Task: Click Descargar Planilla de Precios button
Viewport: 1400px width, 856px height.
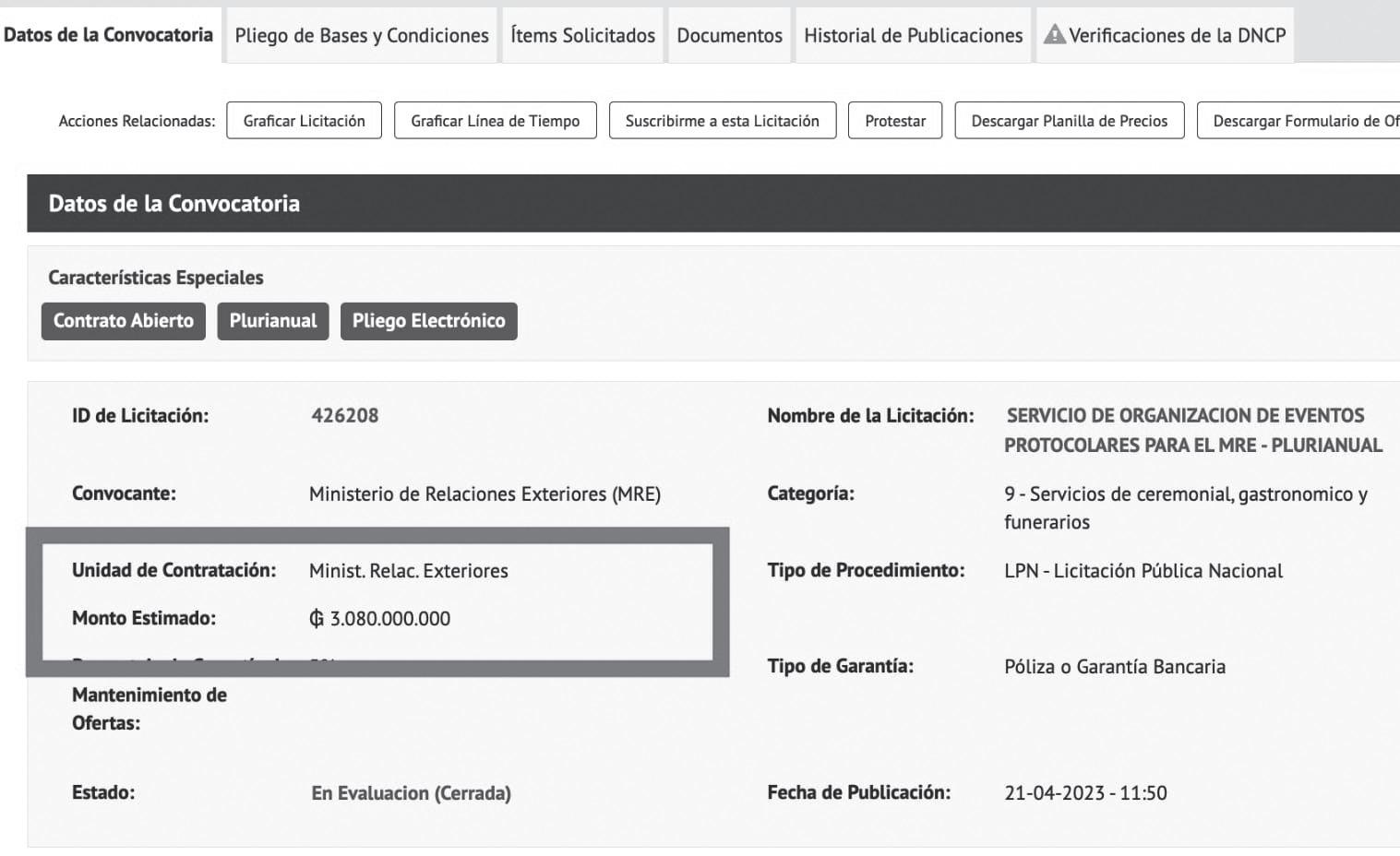Action: click(x=1069, y=121)
